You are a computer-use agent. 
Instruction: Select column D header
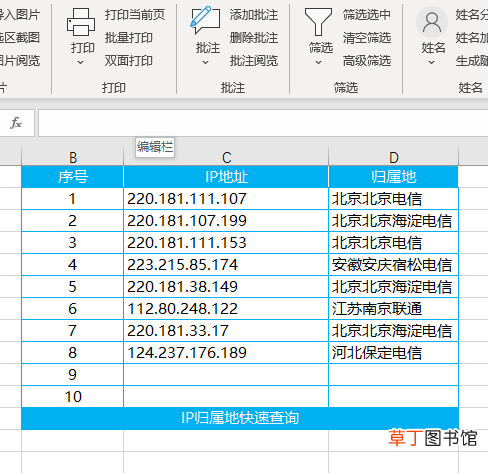coord(393,157)
